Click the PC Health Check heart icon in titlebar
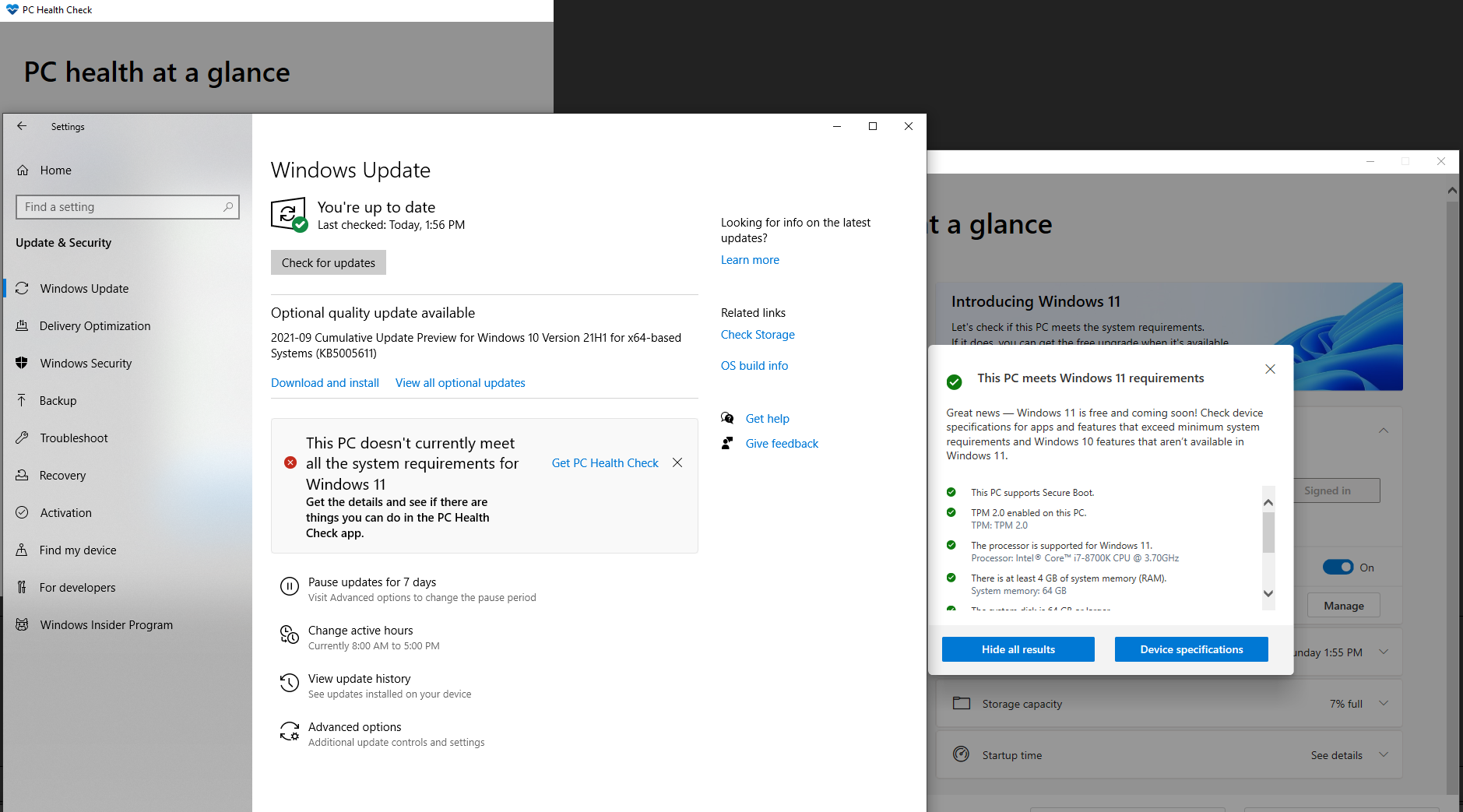The width and height of the screenshot is (1463, 812). click(12, 10)
